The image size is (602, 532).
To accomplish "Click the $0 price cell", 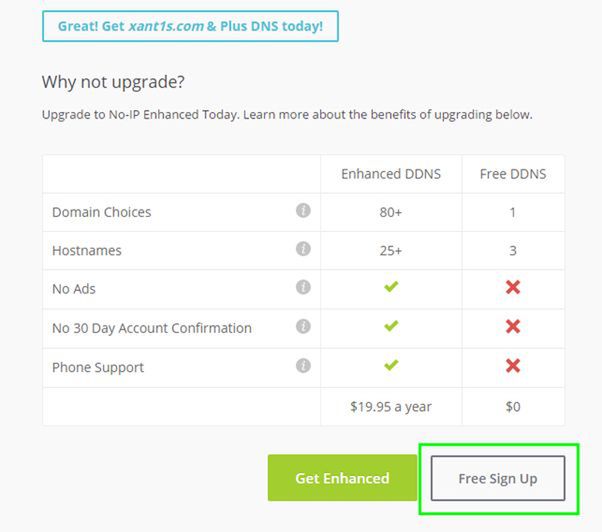I will pyautogui.click(x=513, y=407).
